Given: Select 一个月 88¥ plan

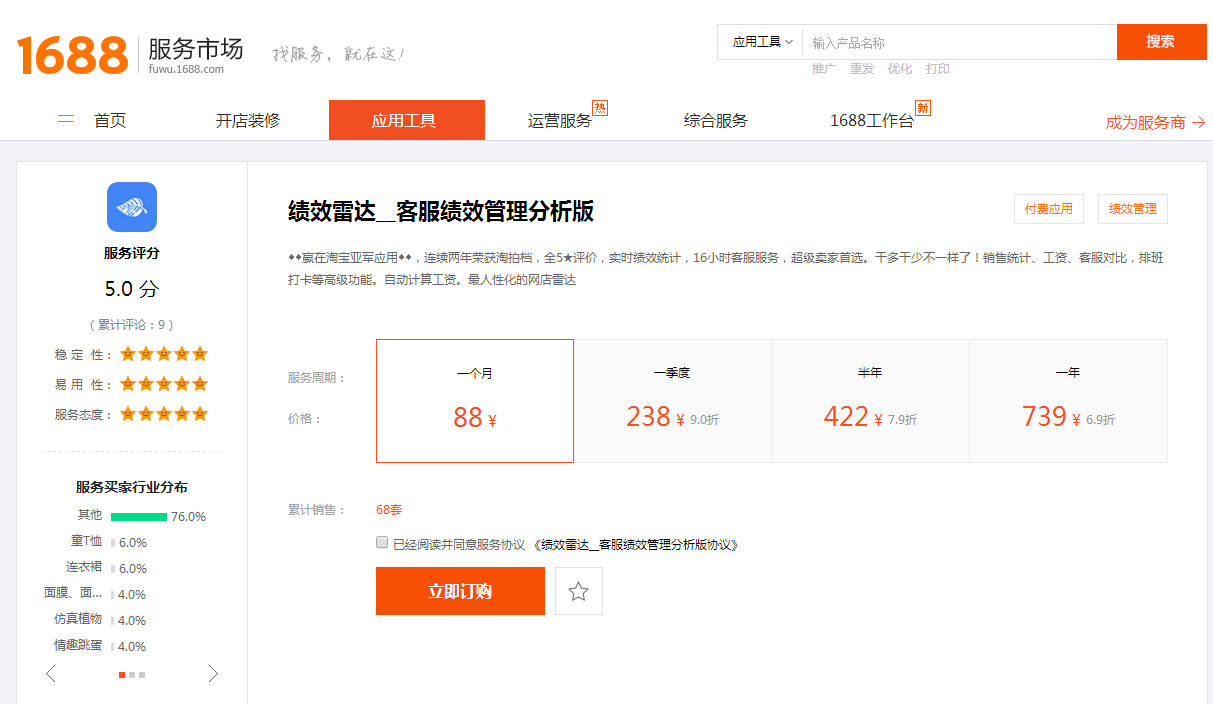Looking at the screenshot, I should [475, 401].
